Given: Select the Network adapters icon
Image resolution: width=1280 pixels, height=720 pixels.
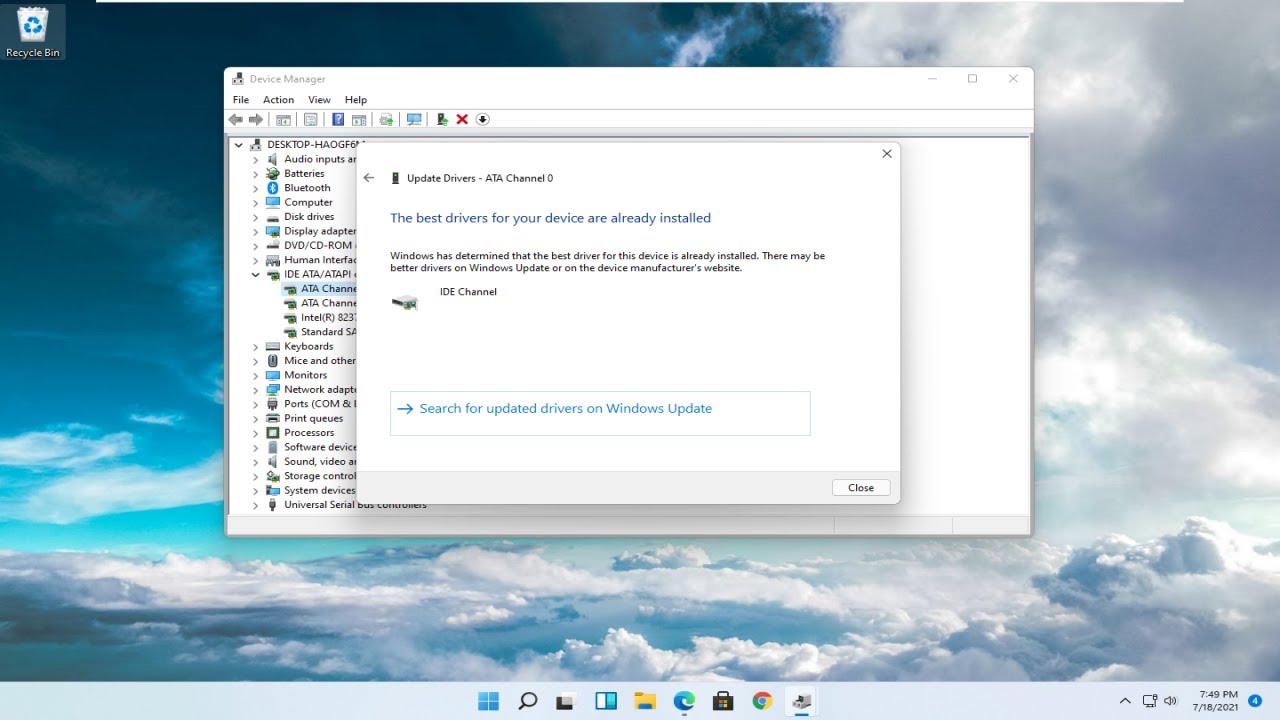Looking at the screenshot, I should pyautogui.click(x=272, y=390).
